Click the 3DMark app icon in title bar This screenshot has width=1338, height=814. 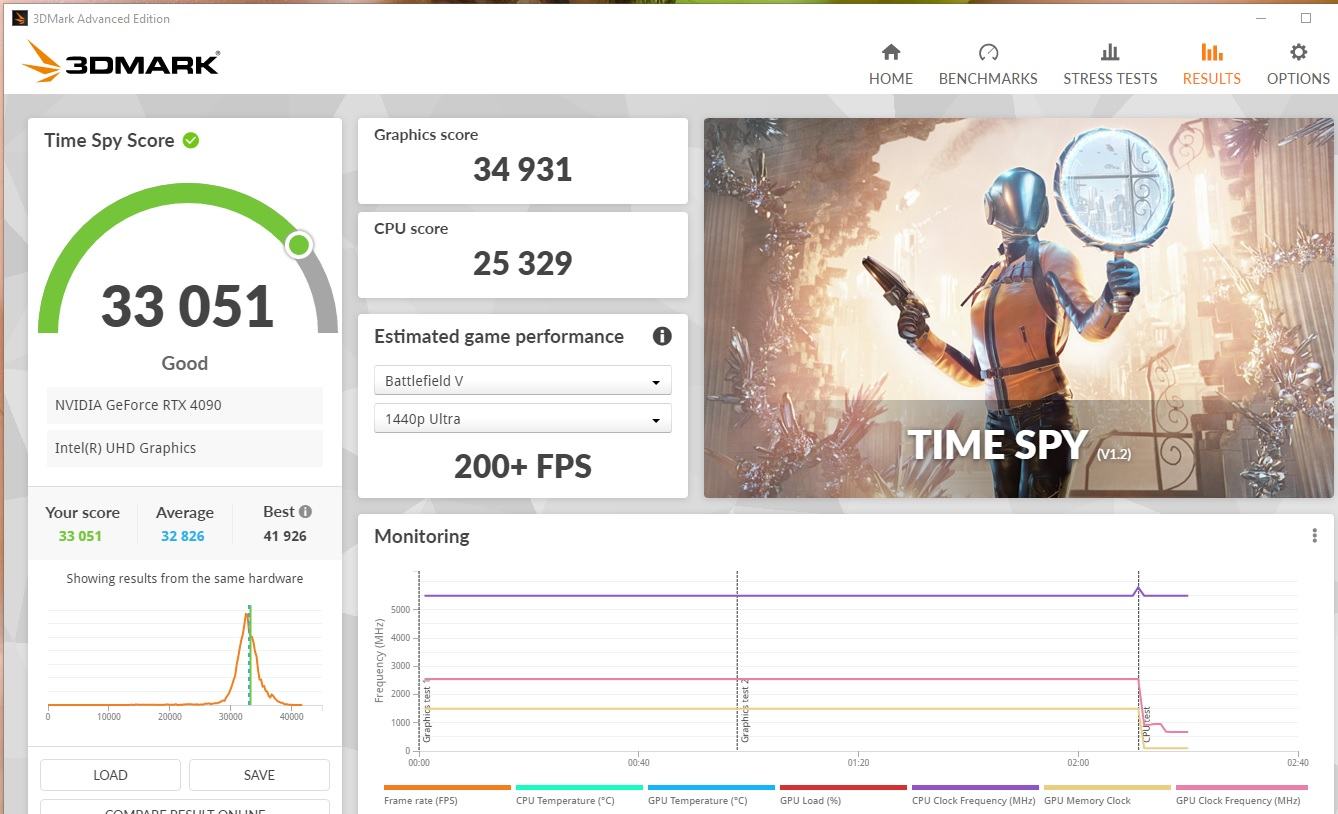pyautogui.click(x=19, y=18)
